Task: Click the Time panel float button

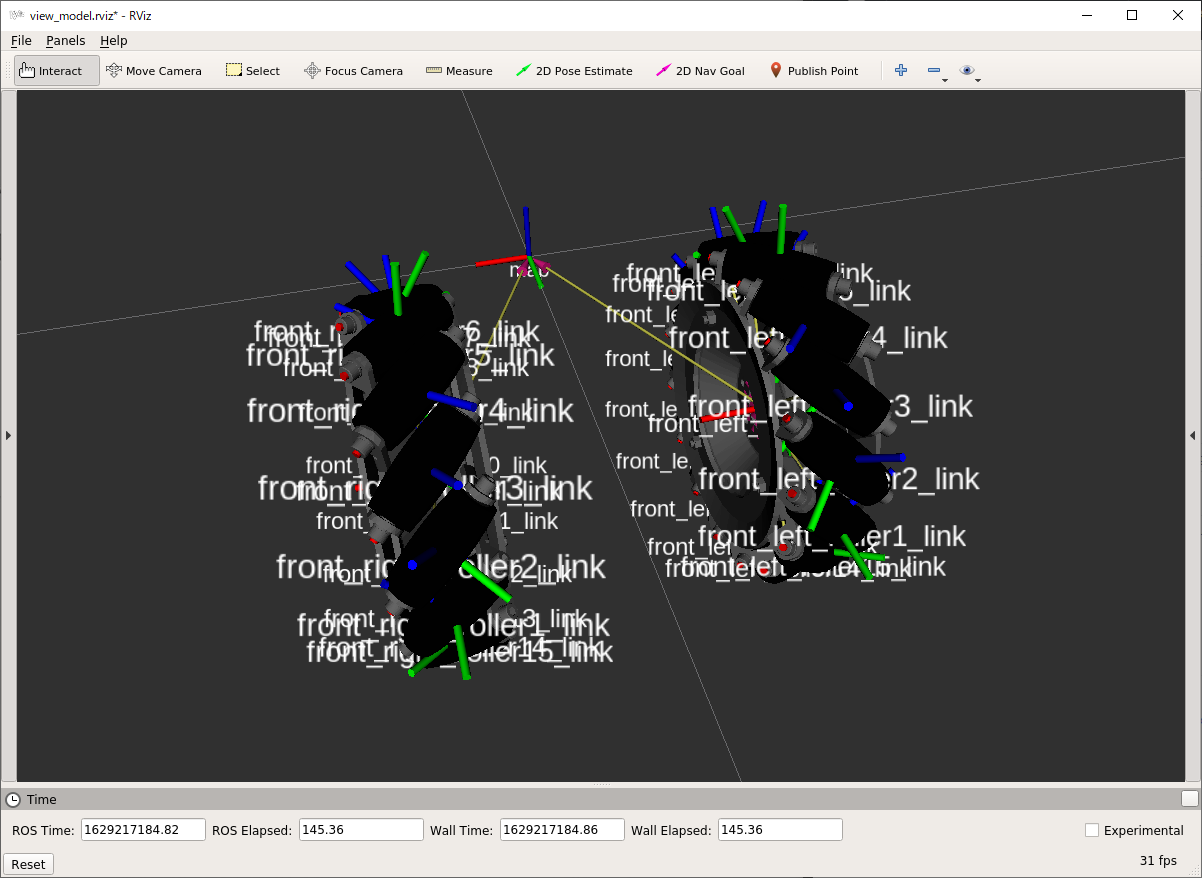Action: click(1189, 798)
